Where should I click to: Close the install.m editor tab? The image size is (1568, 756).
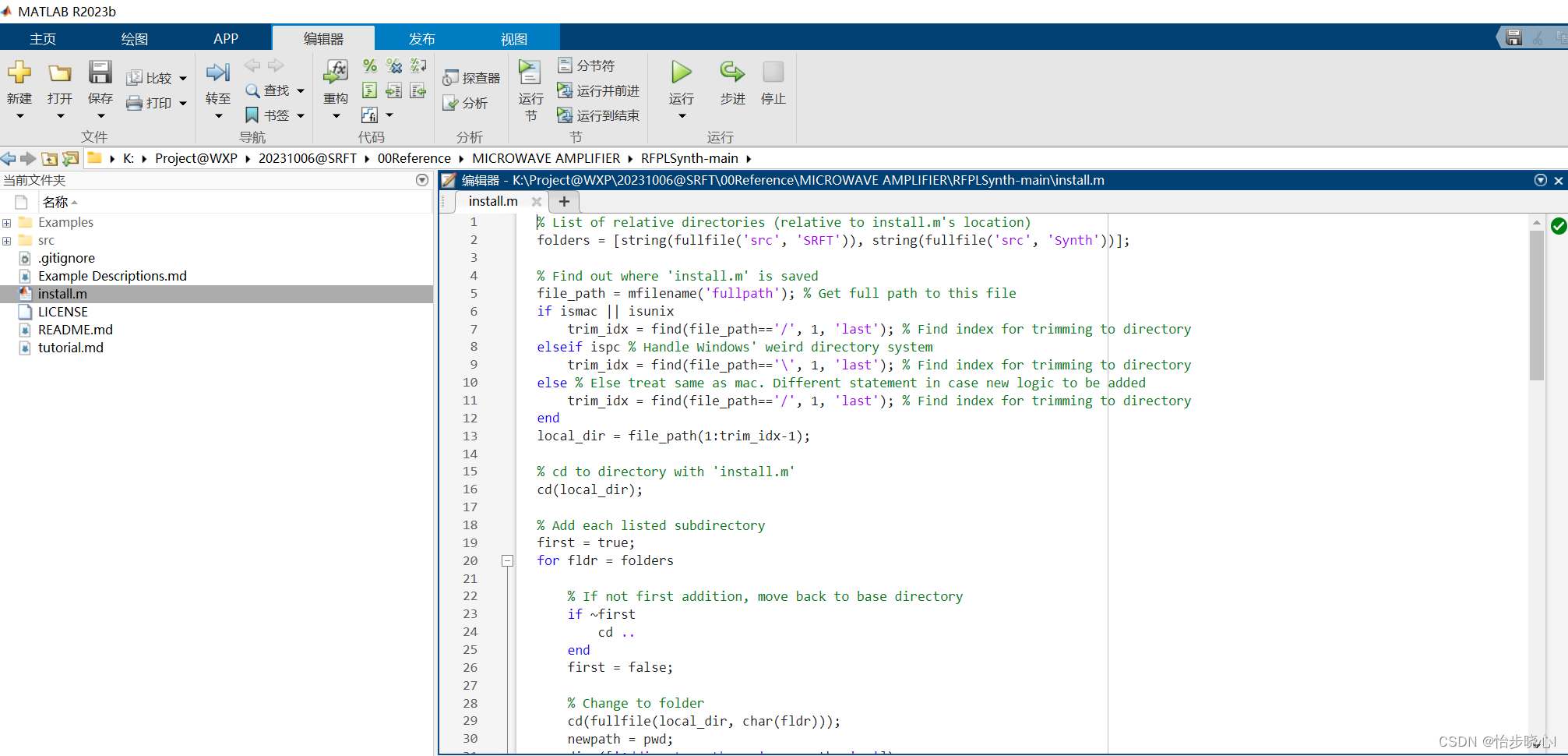537,202
